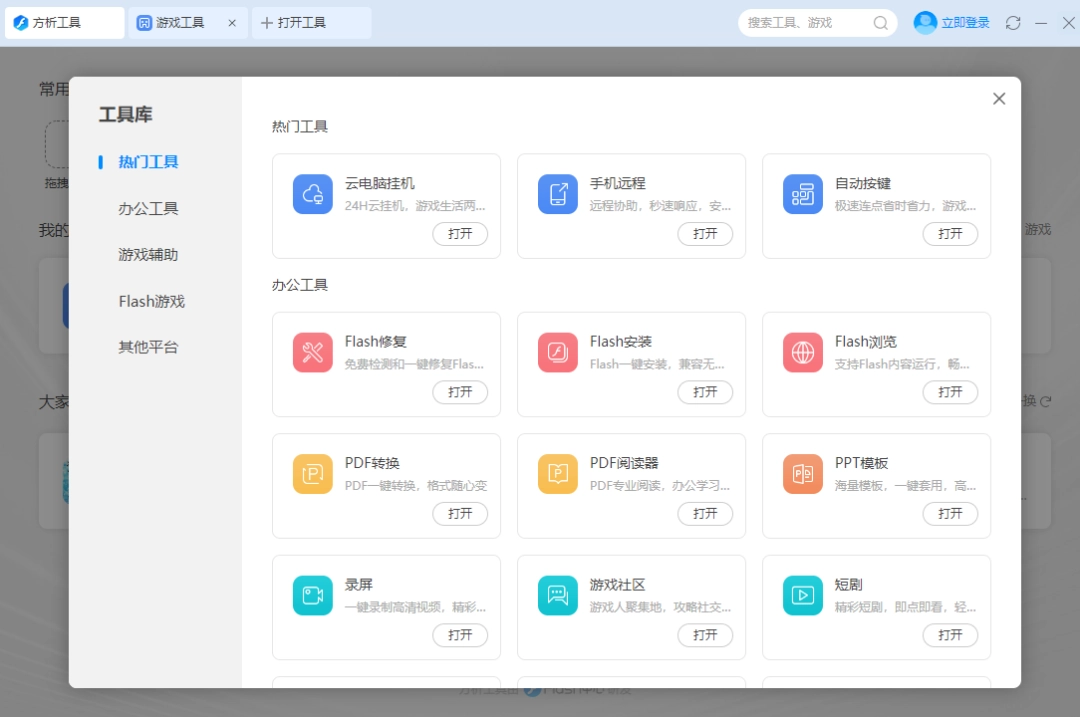Click the 游戏社区 chat bubble icon

point(557,595)
